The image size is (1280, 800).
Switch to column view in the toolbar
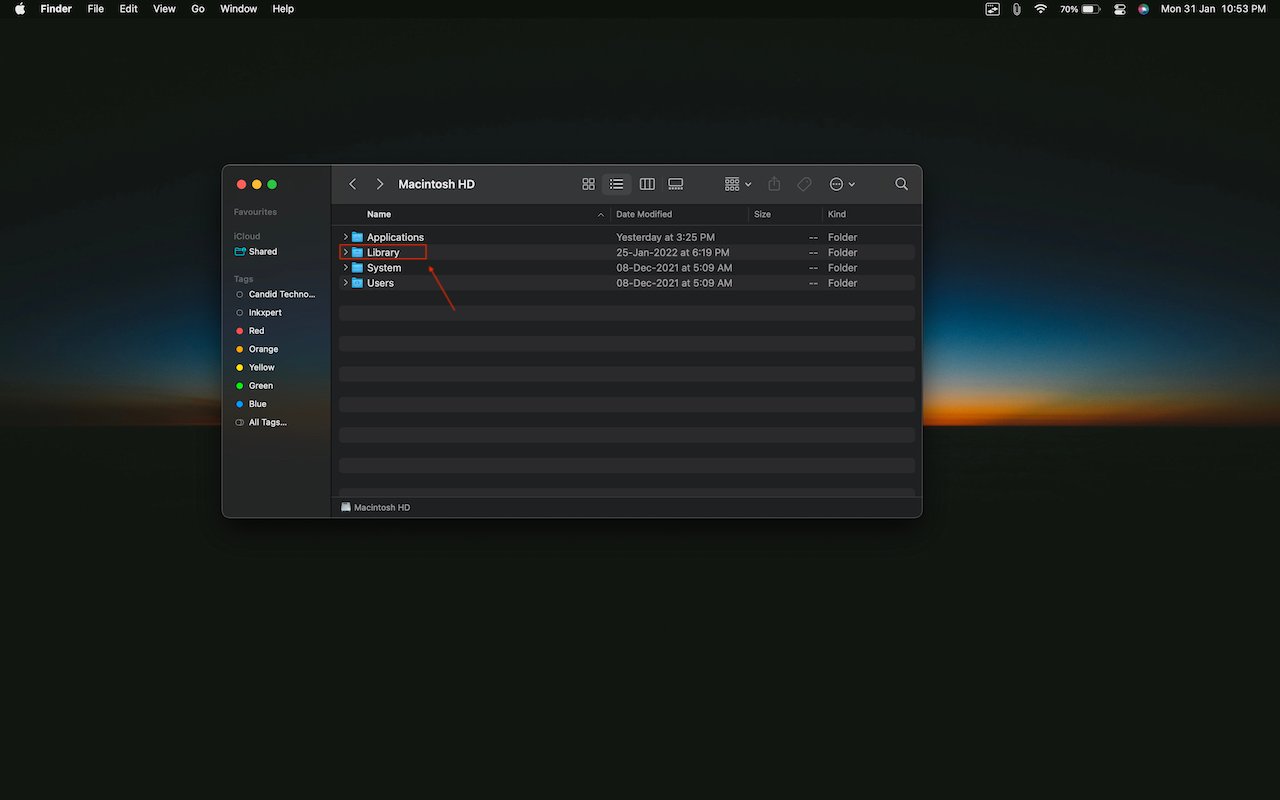[646, 184]
